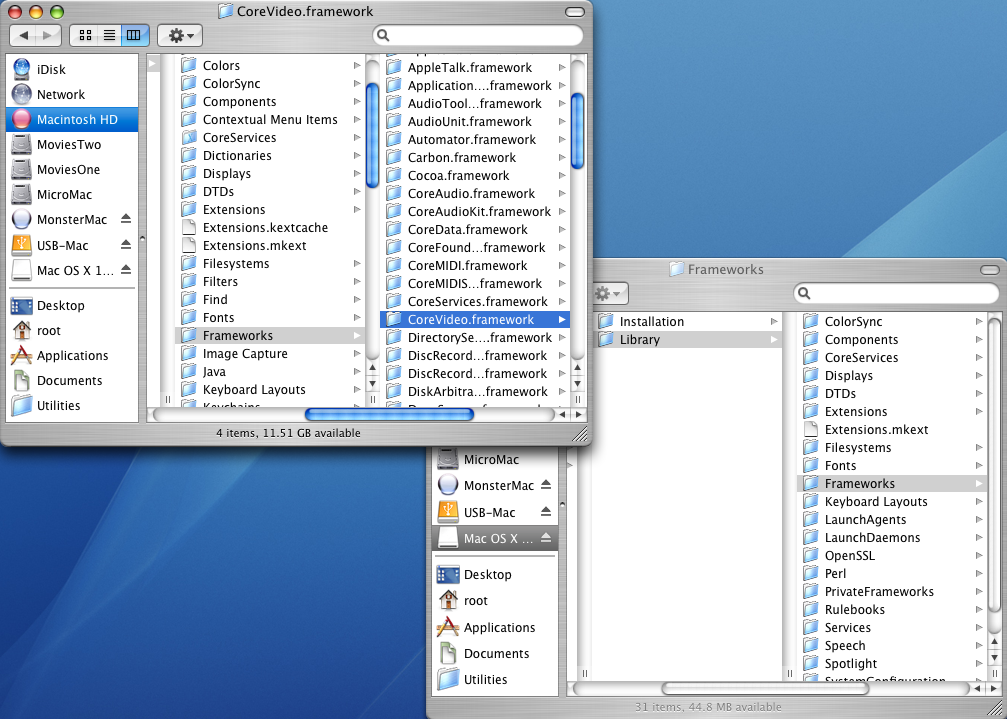This screenshot has width=1007, height=719.
Task: Click the Back navigation button
Action: coord(22,34)
